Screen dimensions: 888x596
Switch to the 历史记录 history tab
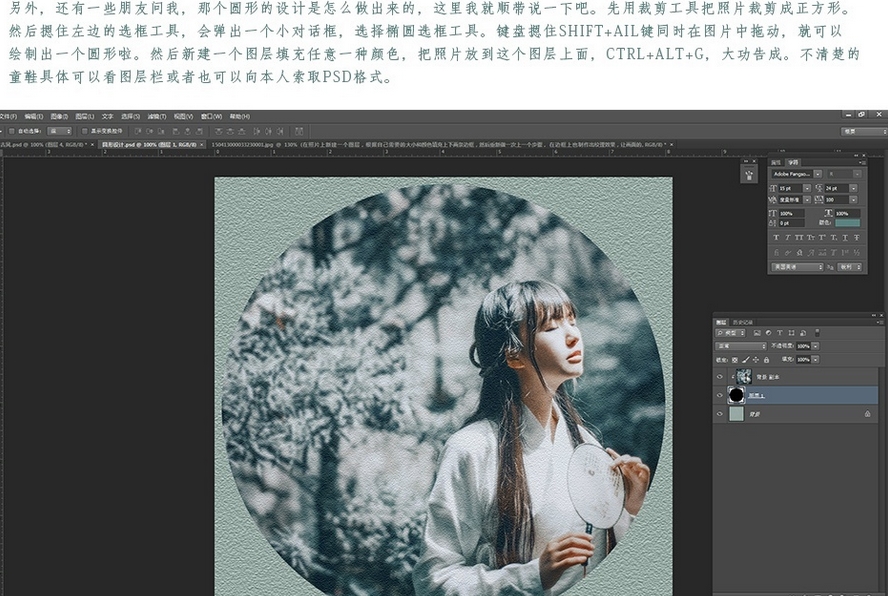pos(743,322)
